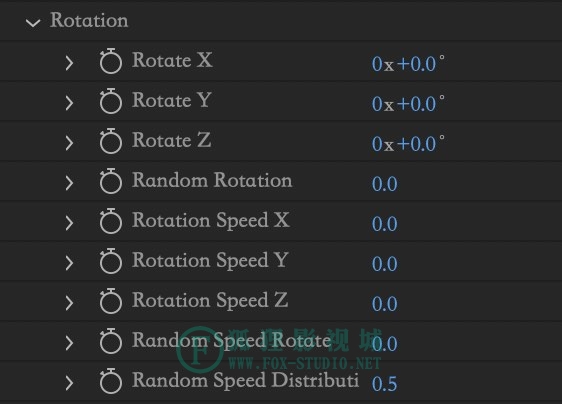Image resolution: width=562 pixels, height=404 pixels.
Task: Edit the Rotation Speed Y value
Action: pyautogui.click(x=385, y=264)
